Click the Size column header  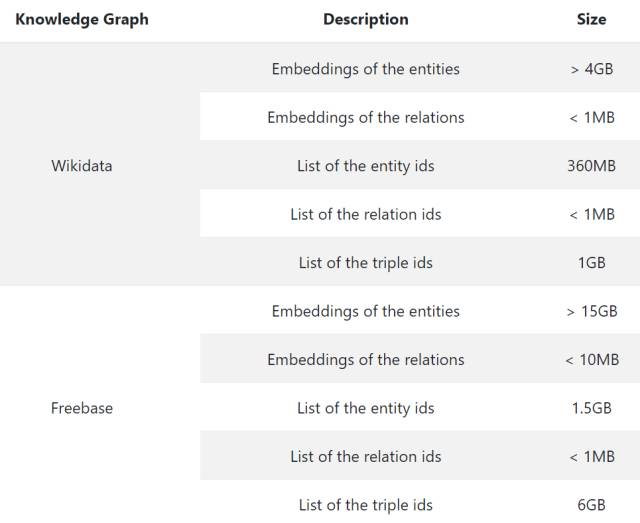[x=591, y=19]
